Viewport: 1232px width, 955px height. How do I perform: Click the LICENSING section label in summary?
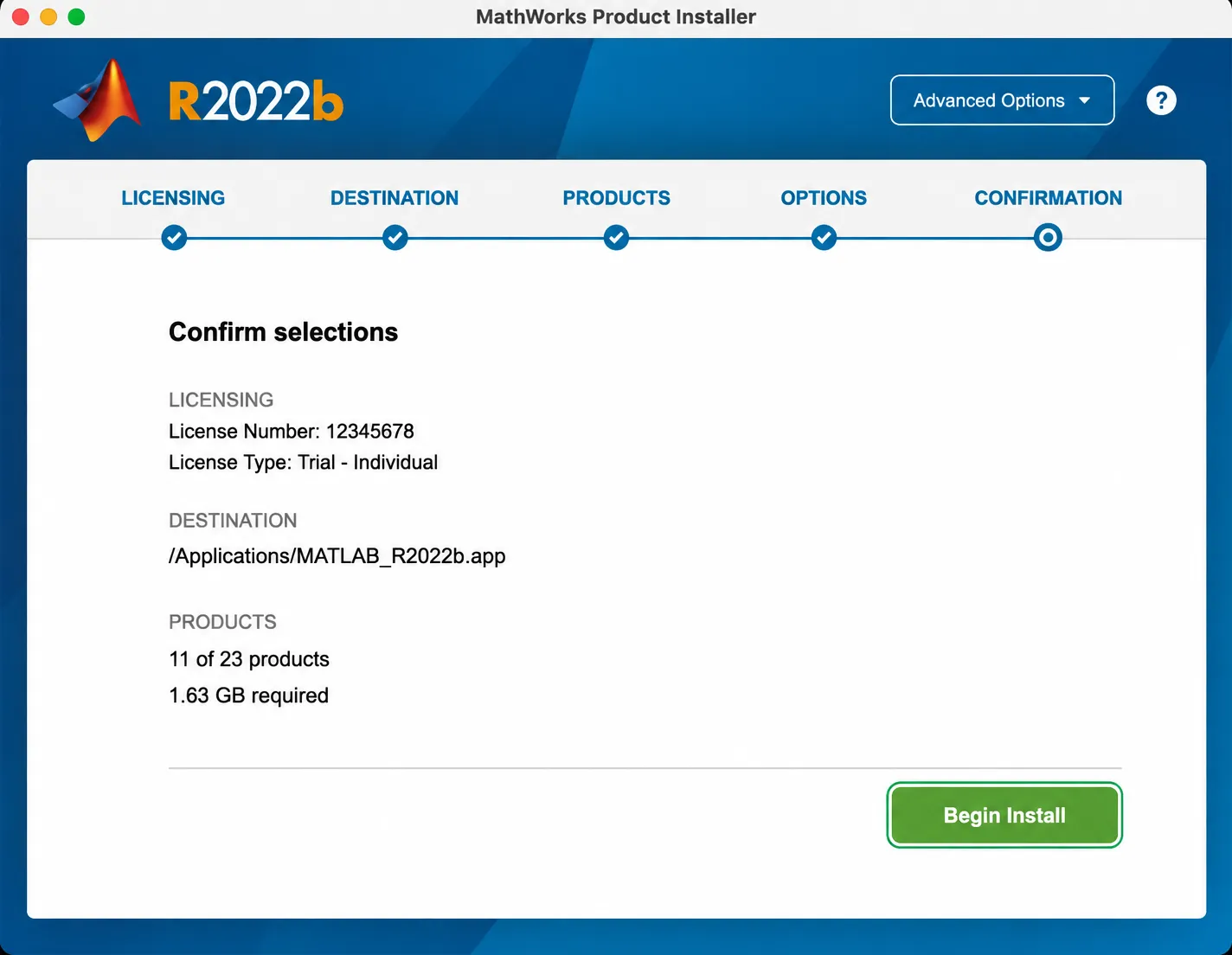point(221,400)
